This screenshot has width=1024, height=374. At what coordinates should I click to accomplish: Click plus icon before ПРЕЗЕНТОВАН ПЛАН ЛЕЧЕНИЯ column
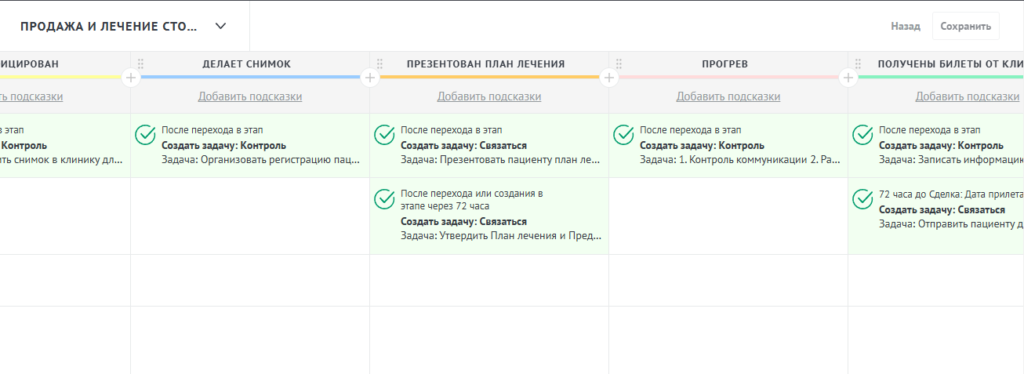(370, 78)
